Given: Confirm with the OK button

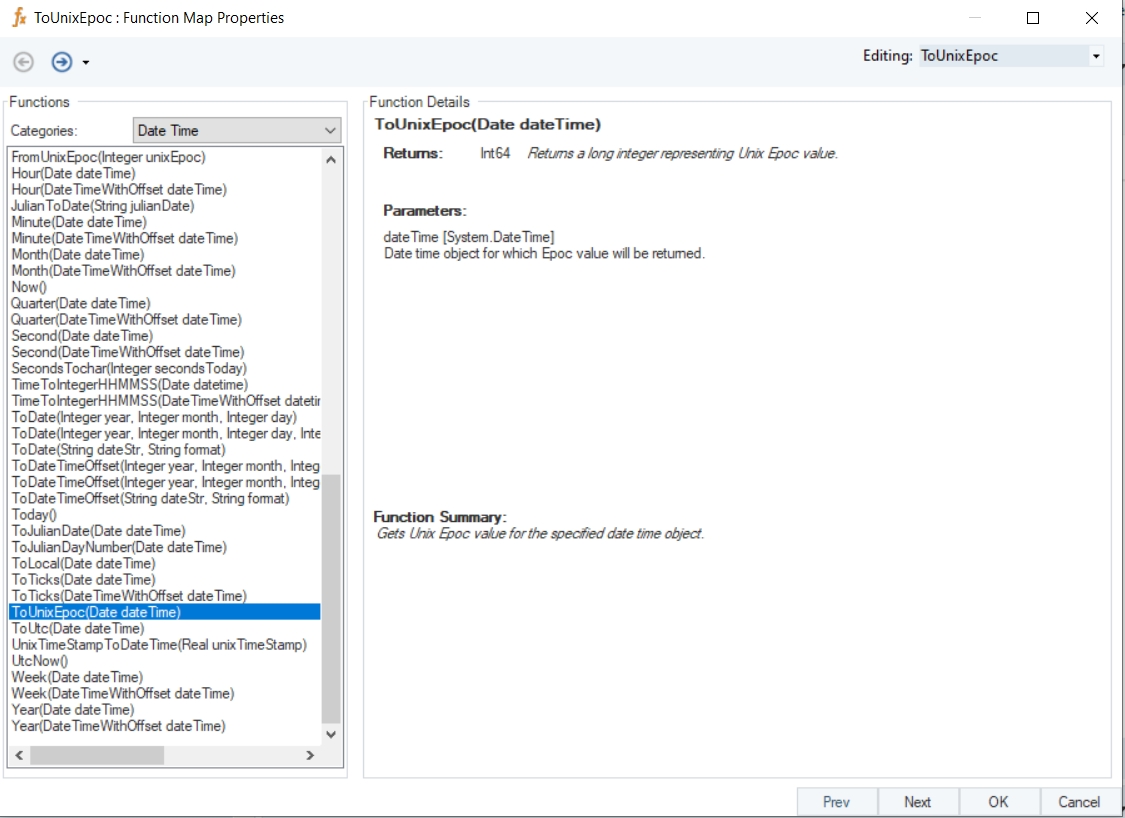Looking at the screenshot, I should [x=998, y=802].
